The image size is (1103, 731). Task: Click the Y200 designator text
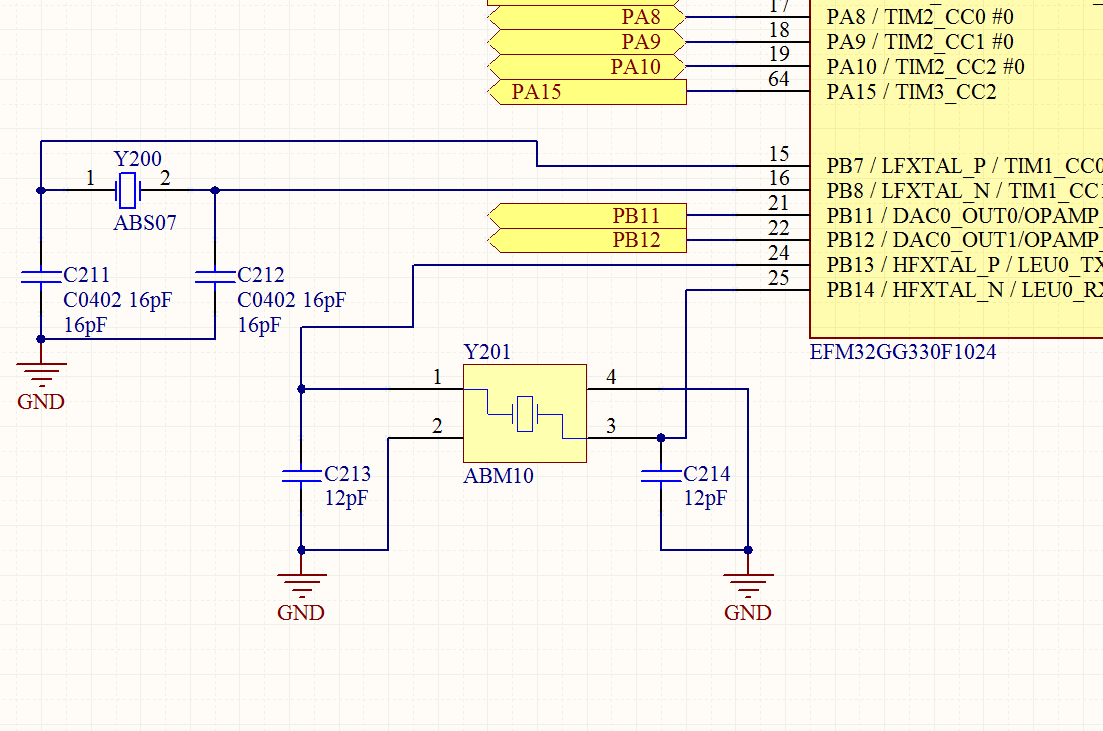point(138,159)
